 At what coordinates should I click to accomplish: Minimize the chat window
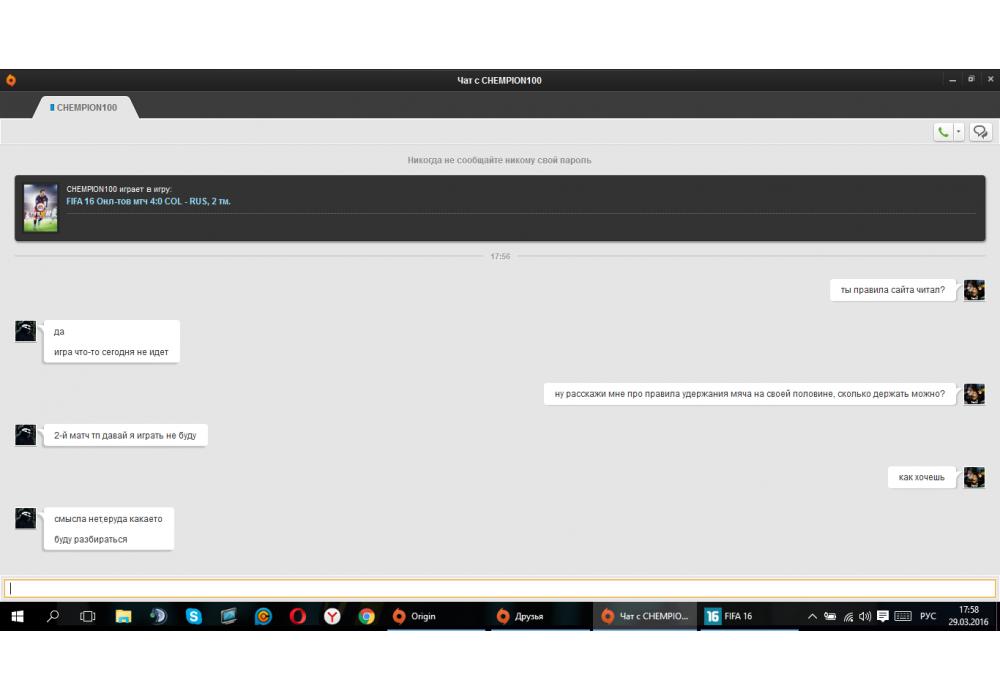[x=952, y=80]
